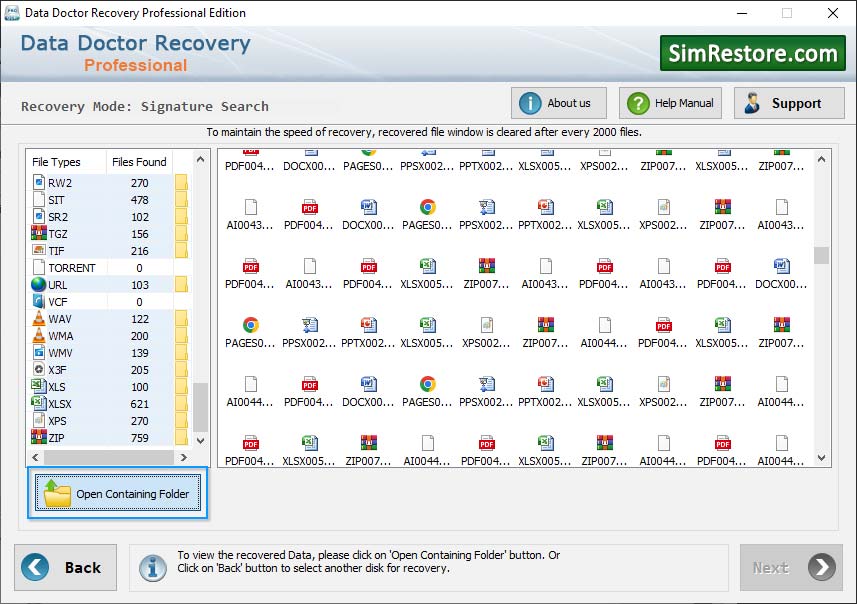Select the RW2 file type icon
Screen dimensions: 857x604
click(39, 182)
